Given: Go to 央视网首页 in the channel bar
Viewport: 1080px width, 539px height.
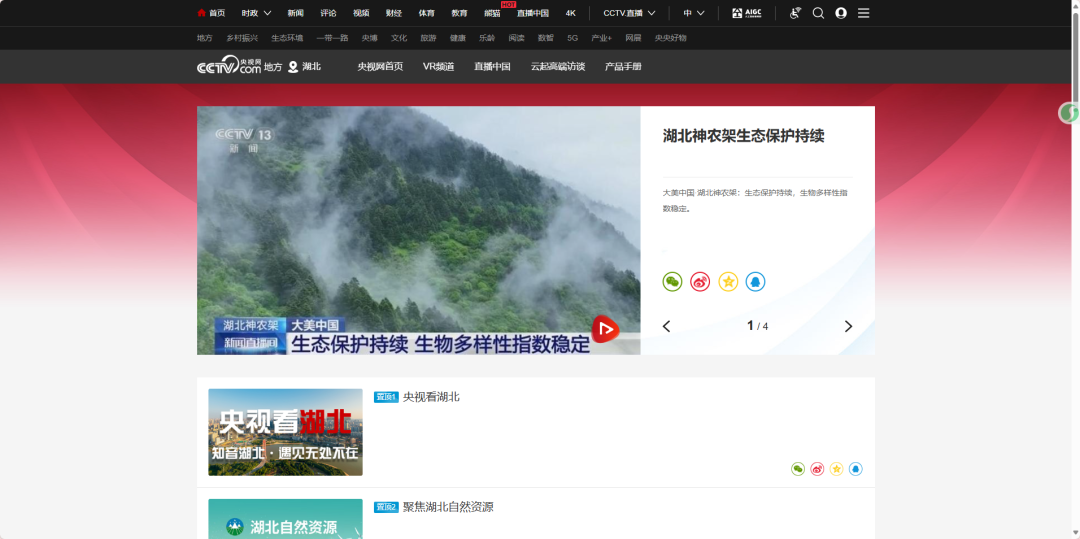Looking at the screenshot, I should (x=380, y=67).
